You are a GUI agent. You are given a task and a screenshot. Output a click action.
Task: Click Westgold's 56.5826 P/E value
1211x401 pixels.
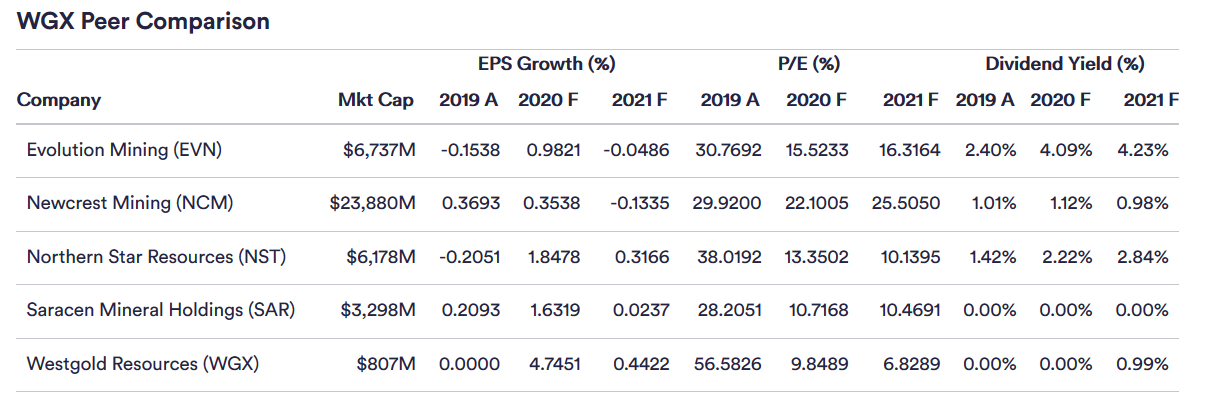[x=727, y=364]
